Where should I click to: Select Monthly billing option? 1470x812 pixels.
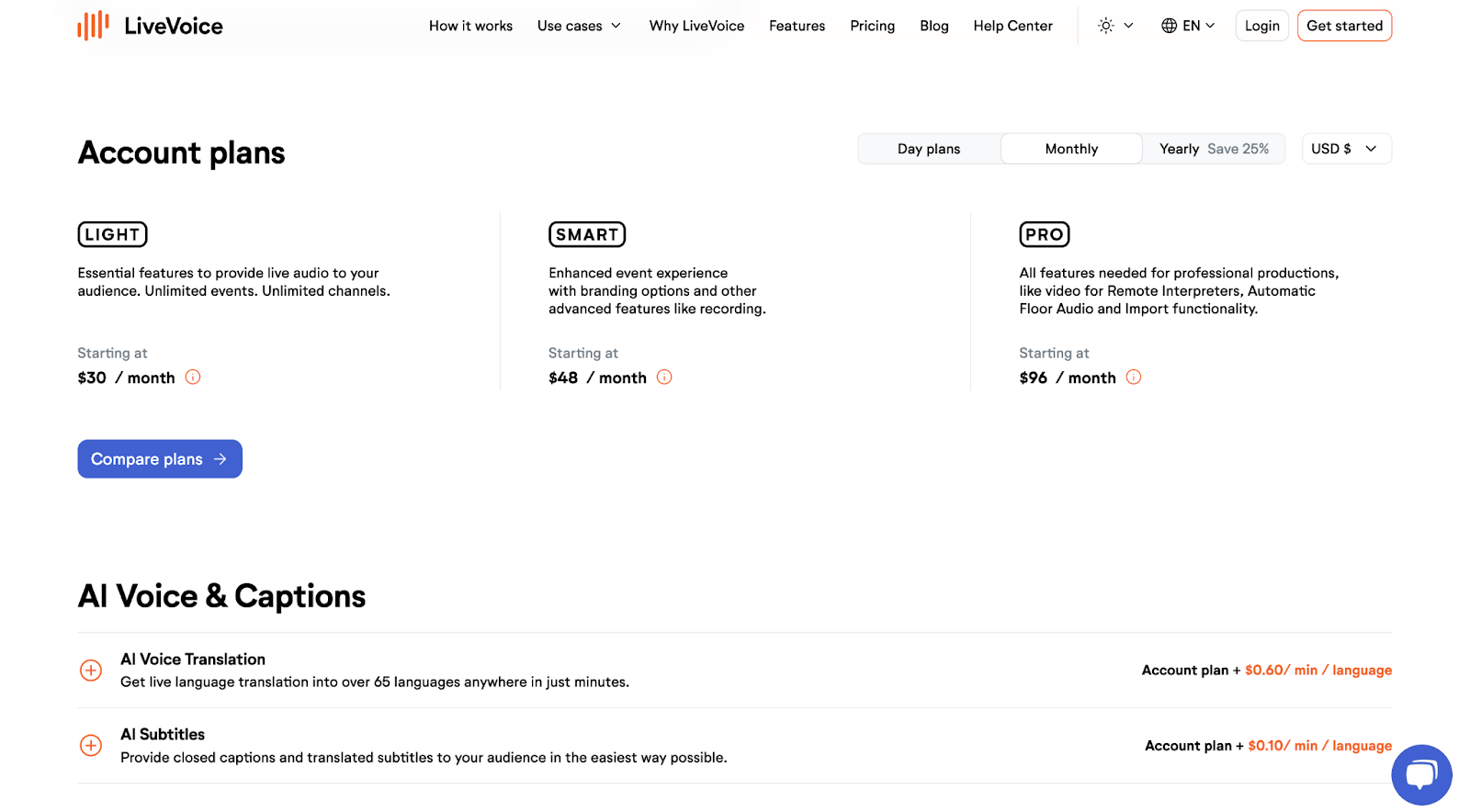click(x=1071, y=149)
